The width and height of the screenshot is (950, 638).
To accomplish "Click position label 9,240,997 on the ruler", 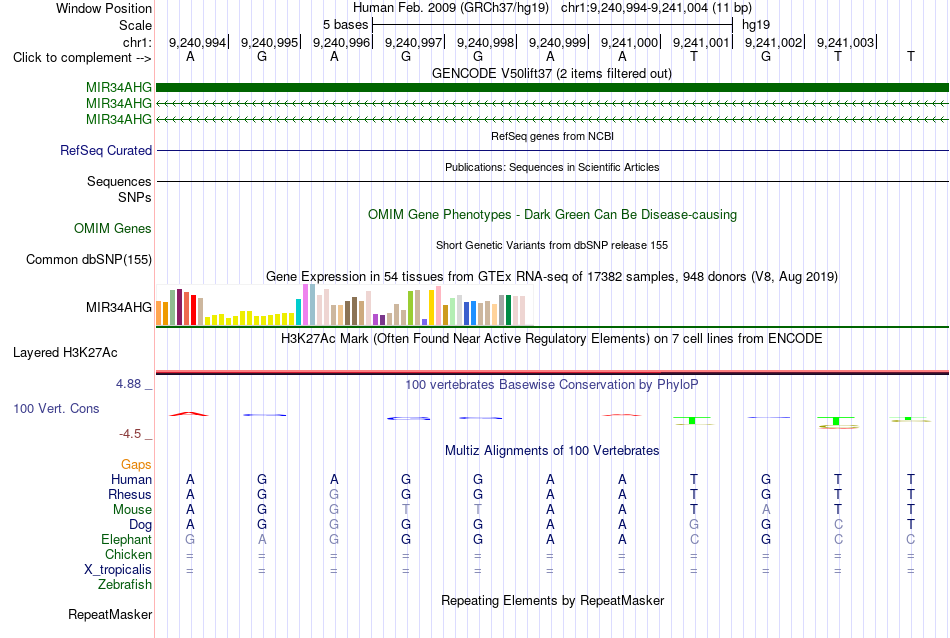I will pos(413,42).
